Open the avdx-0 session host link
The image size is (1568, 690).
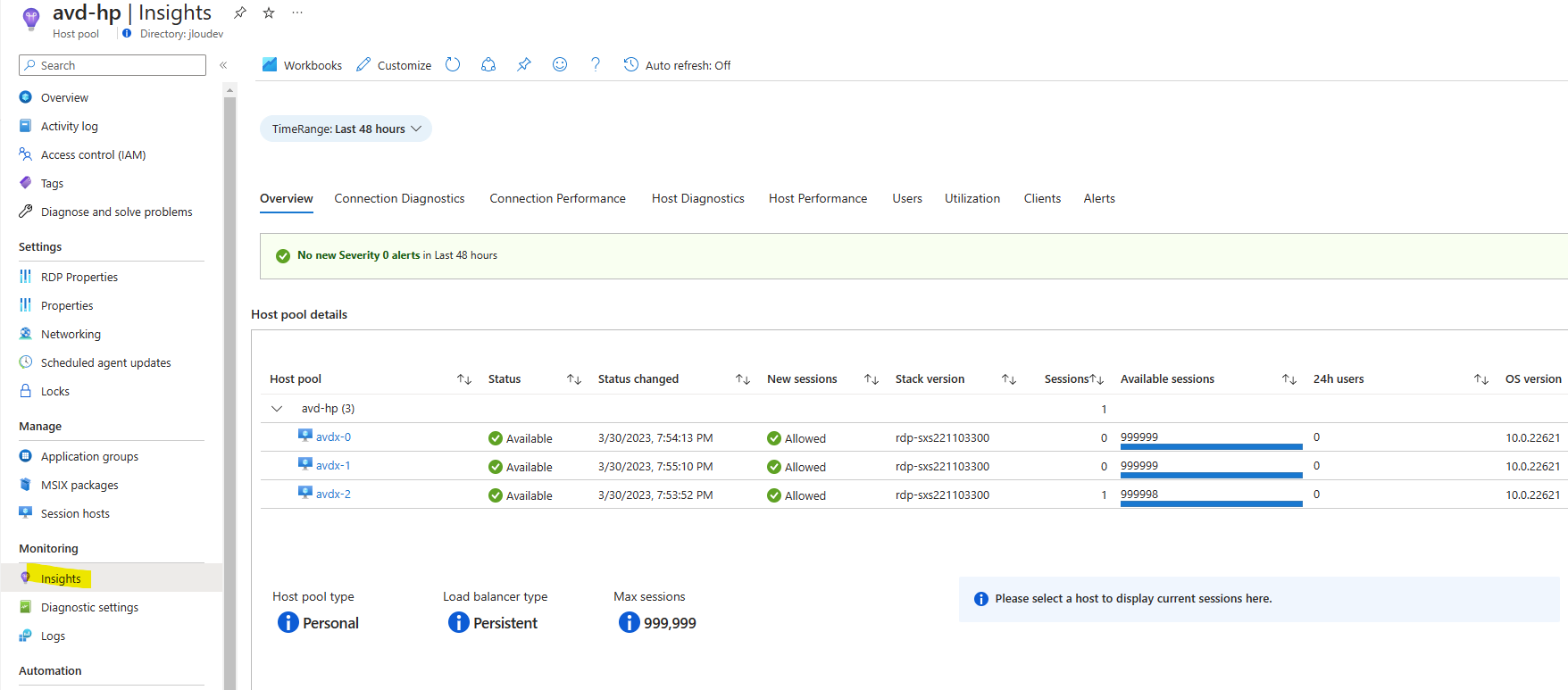pyautogui.click(x=333, y=437)
